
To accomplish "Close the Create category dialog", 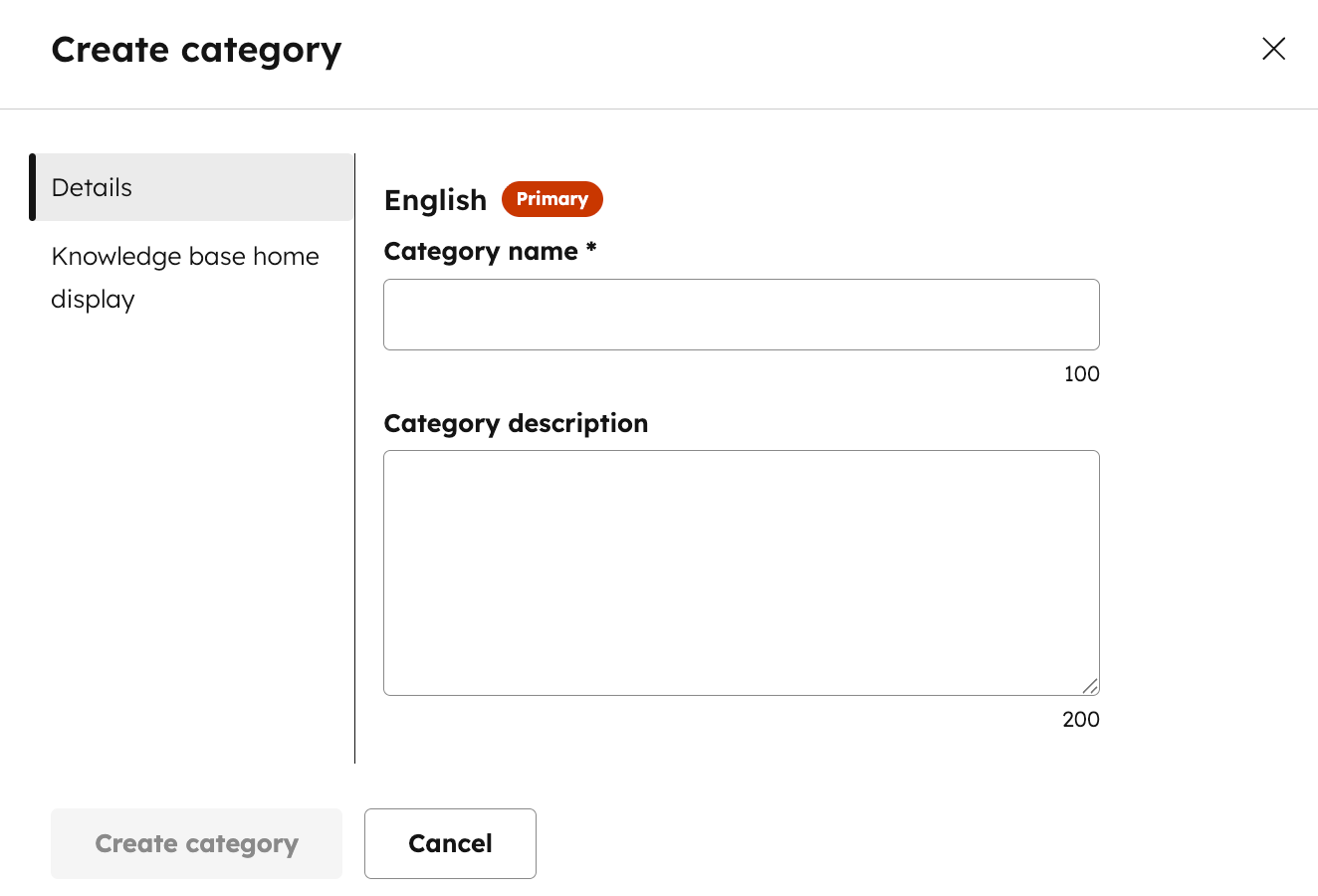I will point(1273,49).
